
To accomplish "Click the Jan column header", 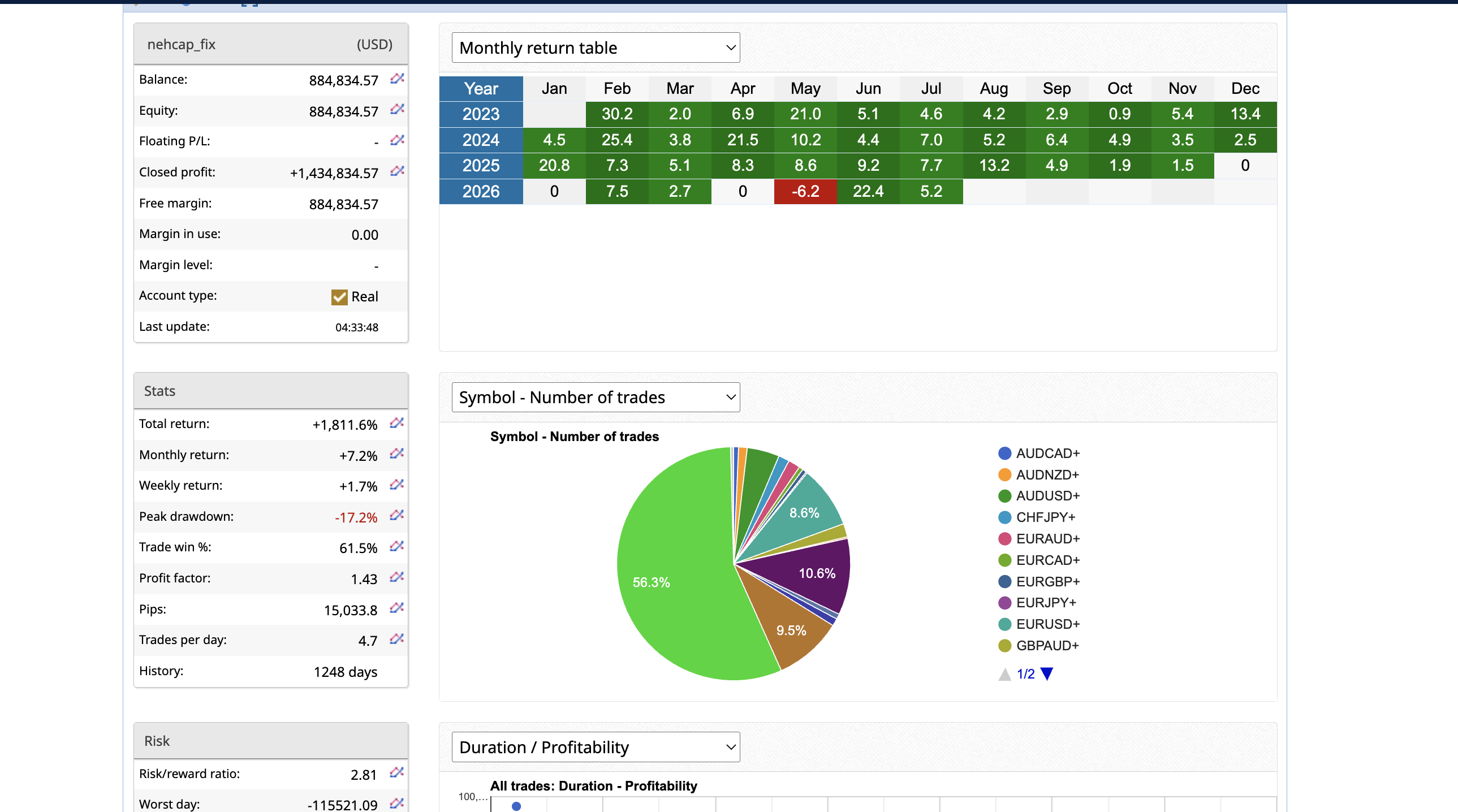I will [x=554, y=88].
